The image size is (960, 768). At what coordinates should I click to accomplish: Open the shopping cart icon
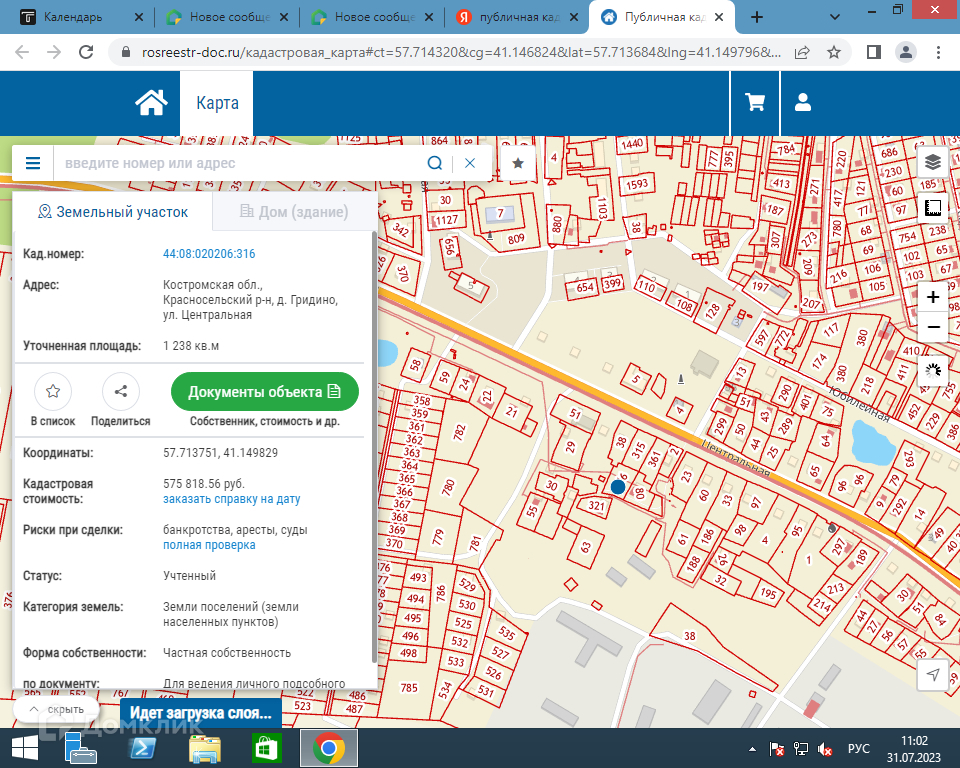click(x=755, y=102)
